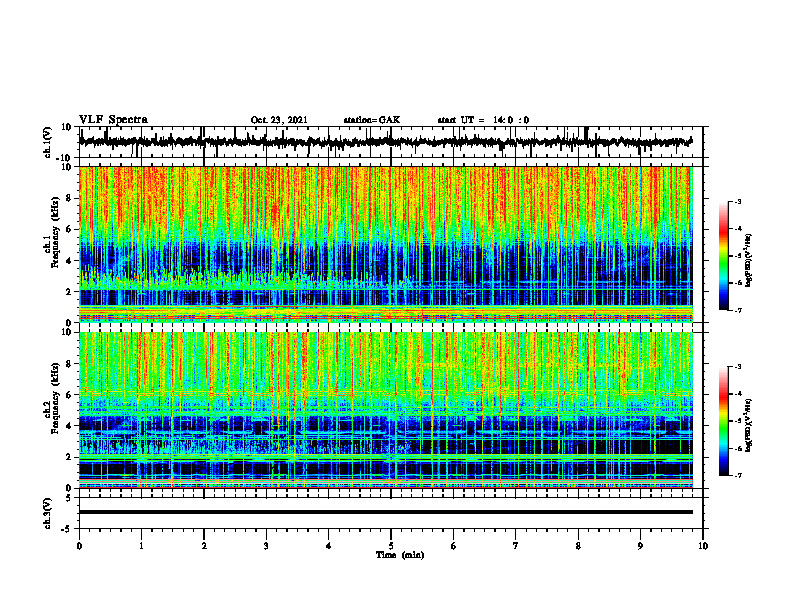Click time axis tick label "6"
Image resolution: width=792 pixels, height=612 pixels.
(454, 546)
